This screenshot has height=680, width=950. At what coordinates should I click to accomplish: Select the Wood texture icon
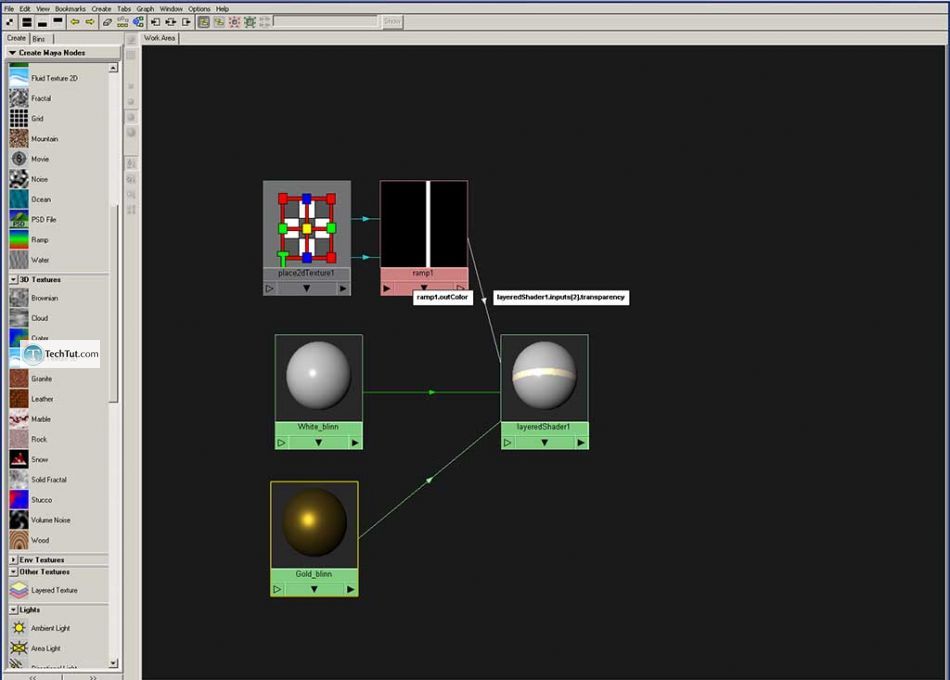(19, 540)
